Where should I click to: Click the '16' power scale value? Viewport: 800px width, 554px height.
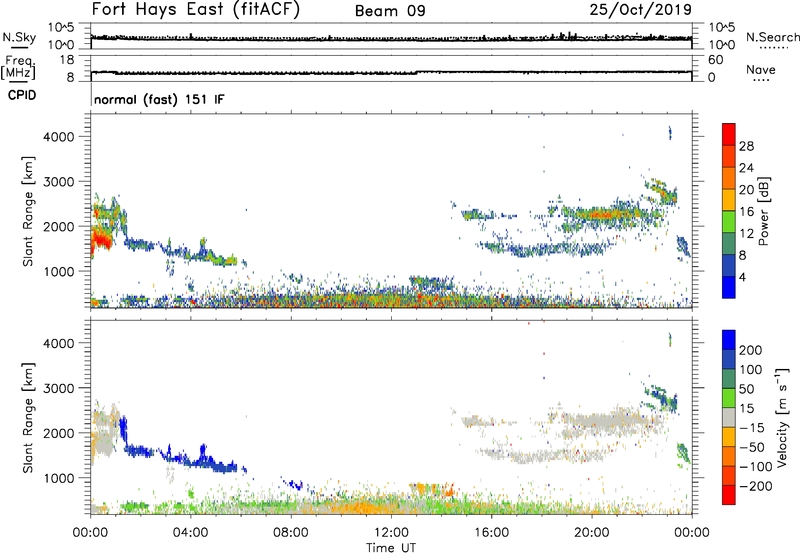tap(746, 212)
